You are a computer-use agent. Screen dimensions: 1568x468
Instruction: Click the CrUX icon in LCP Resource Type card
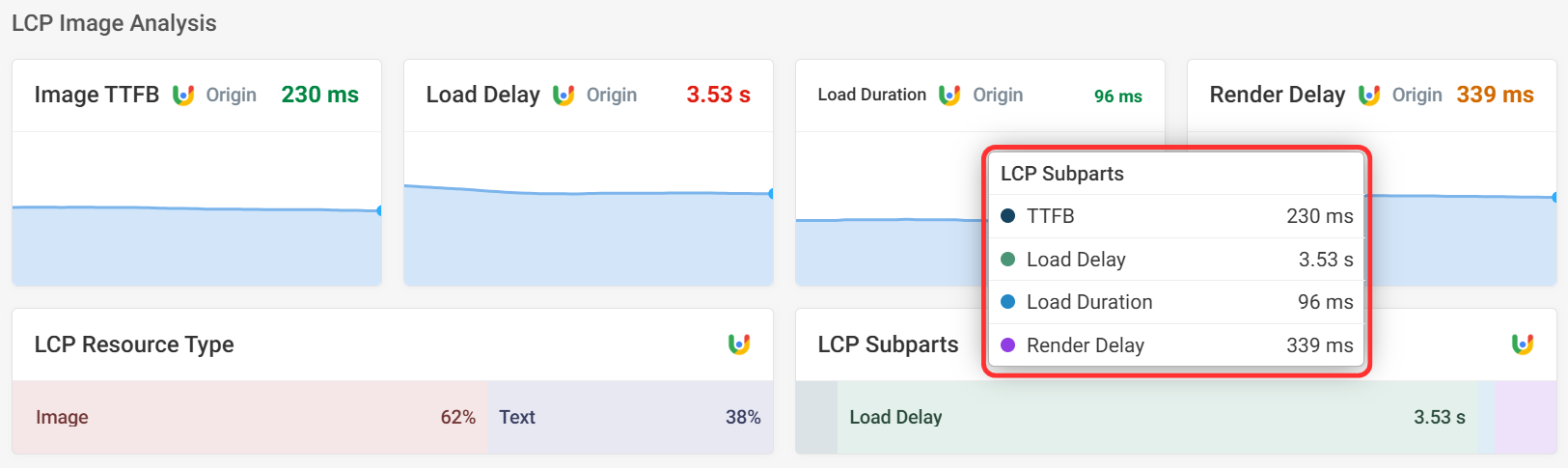click(x=739, y=344)
